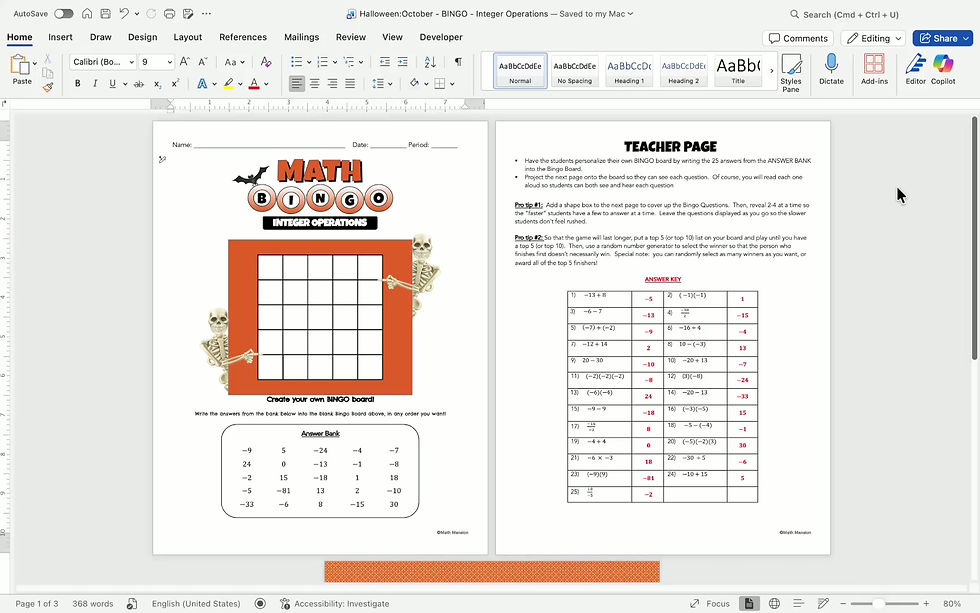Switch to the Insert tab

(x=60, y=37)
